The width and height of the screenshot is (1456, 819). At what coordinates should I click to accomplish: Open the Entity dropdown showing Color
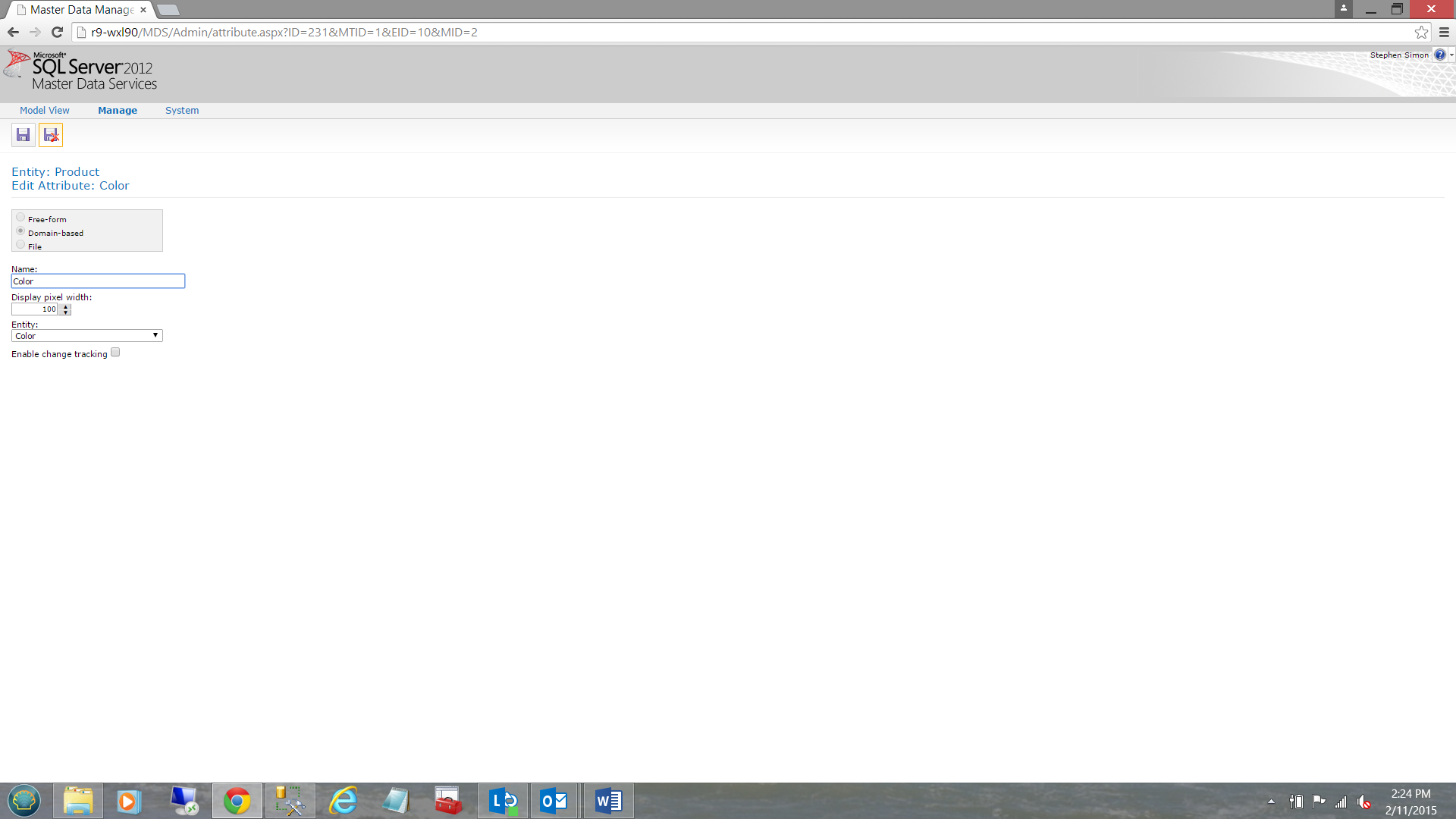click(x=87, y=336)
